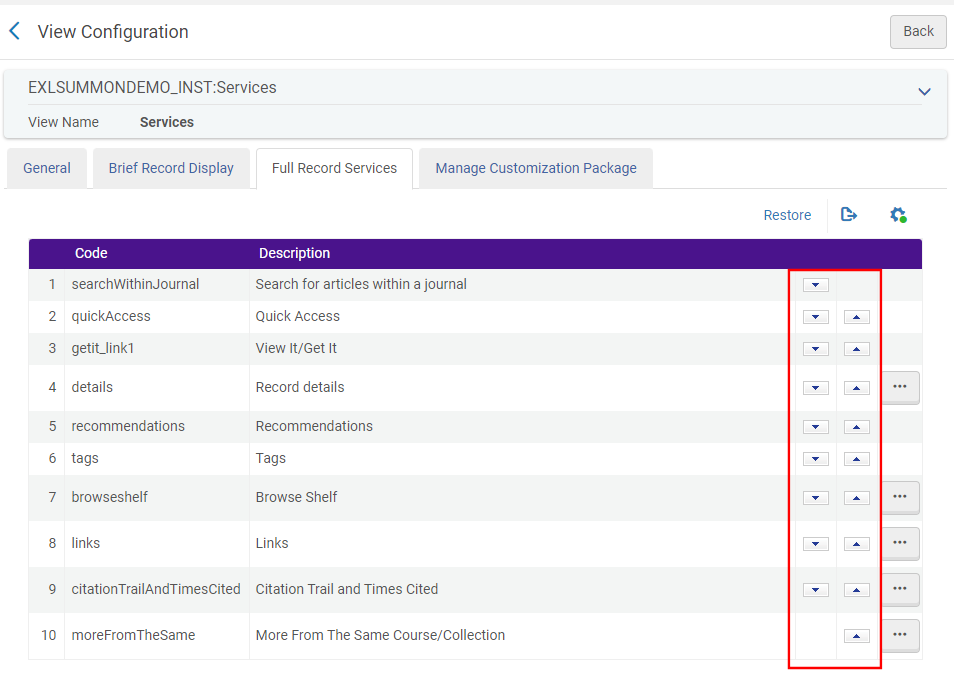Click the Browse Shelf description
The height and width of the screenshot is (683, 954).
296,498
